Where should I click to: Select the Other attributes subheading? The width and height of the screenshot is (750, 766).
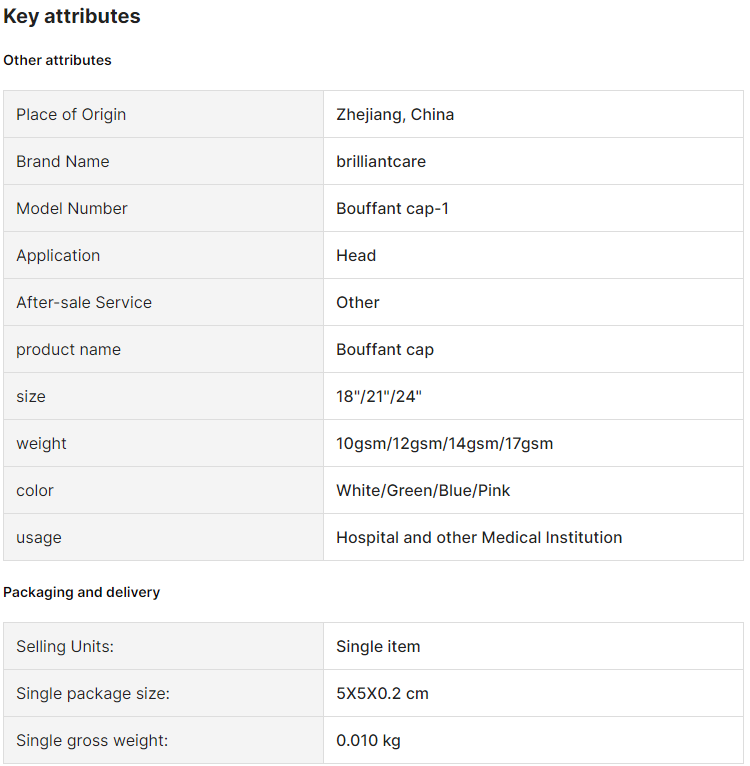tap(57, 60)
